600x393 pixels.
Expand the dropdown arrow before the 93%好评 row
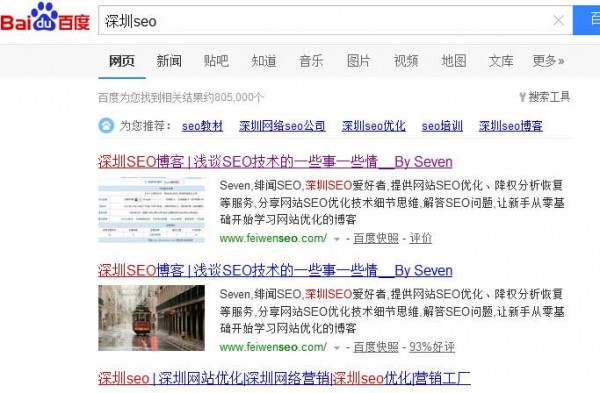click(x=337, y=348)
